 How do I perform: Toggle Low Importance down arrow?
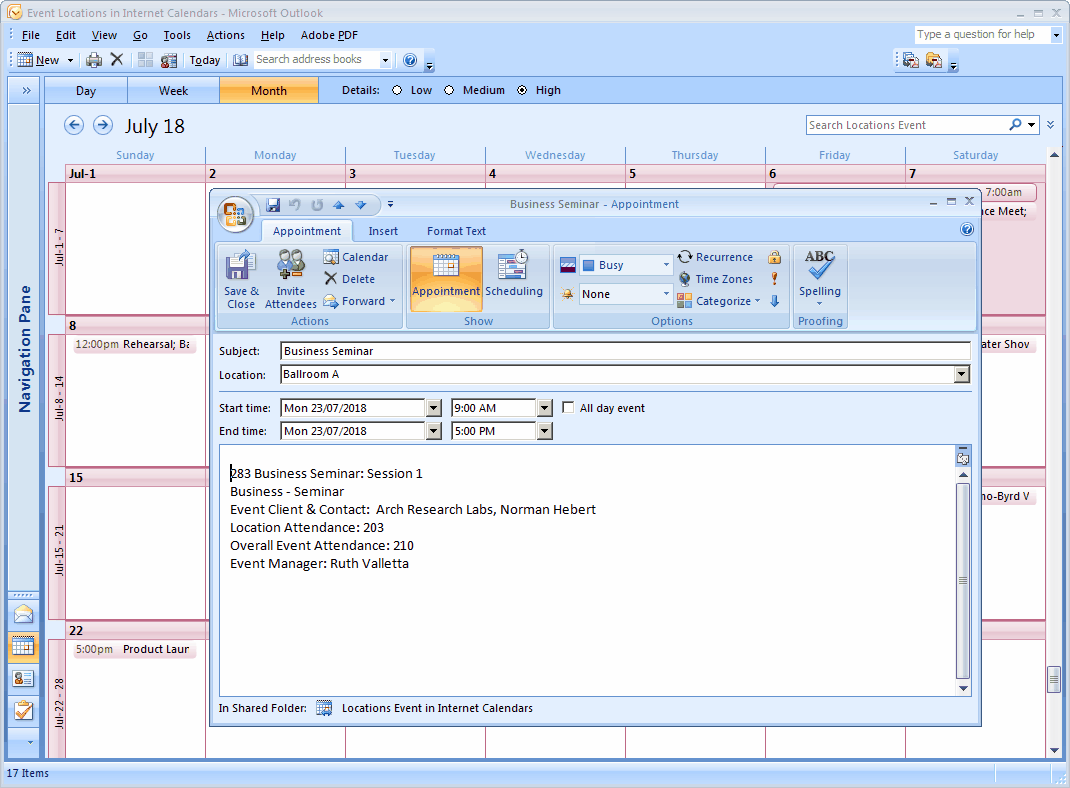click(x=775, y=301)
